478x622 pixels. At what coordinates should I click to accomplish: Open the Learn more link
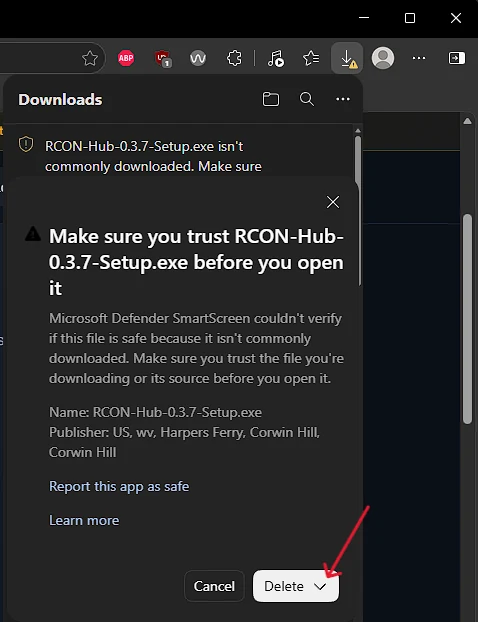84,520
